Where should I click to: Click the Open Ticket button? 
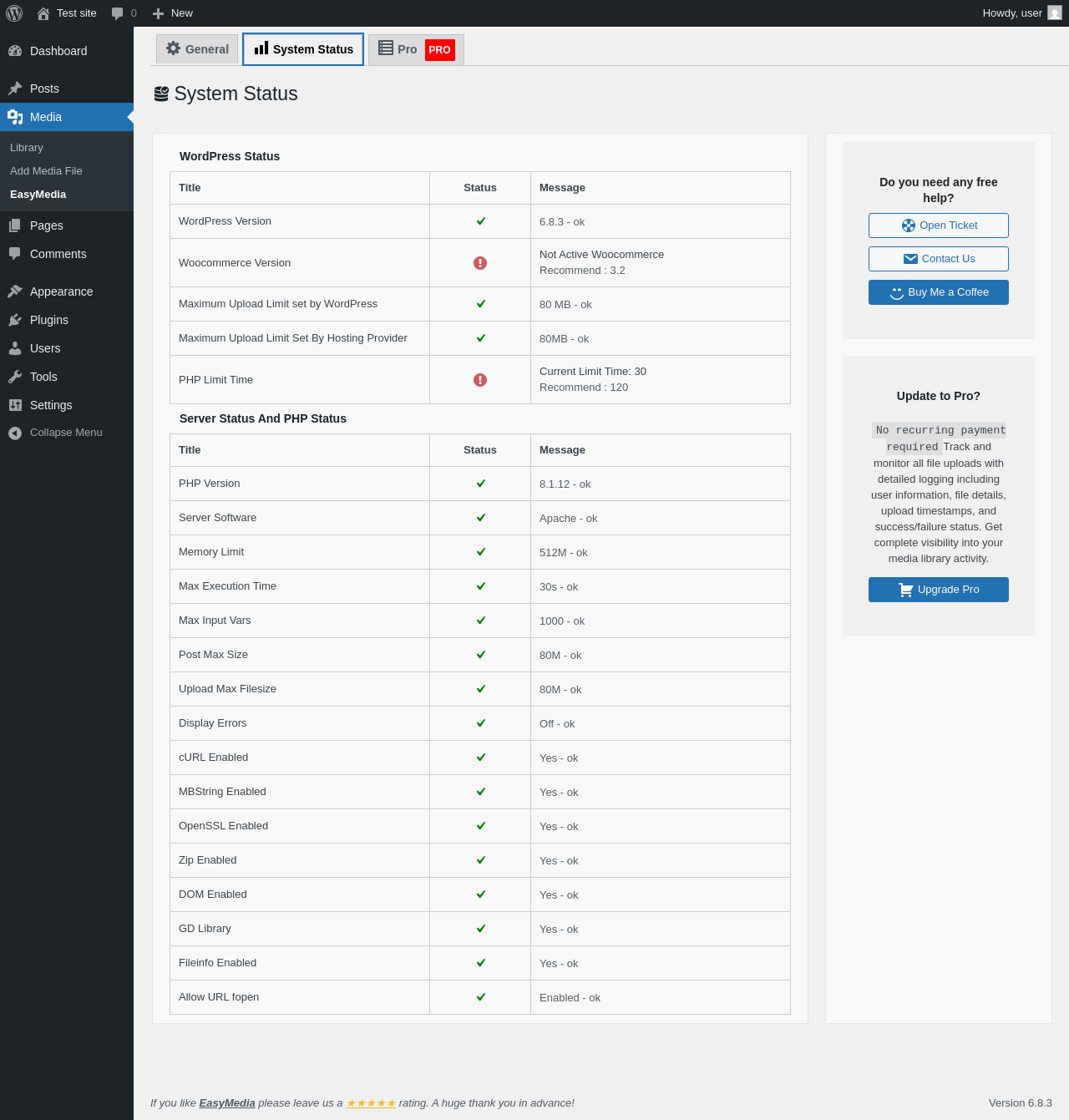(x=939, y=226)
